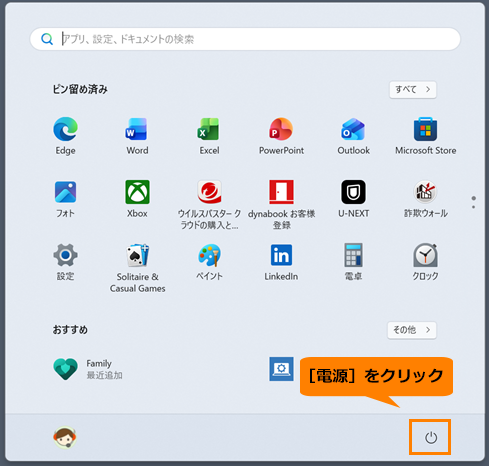Viewport: 489px width, 466px height.
Task: Show all apps with すべて button
Action: pyautogui.click(x=413, y=89)
